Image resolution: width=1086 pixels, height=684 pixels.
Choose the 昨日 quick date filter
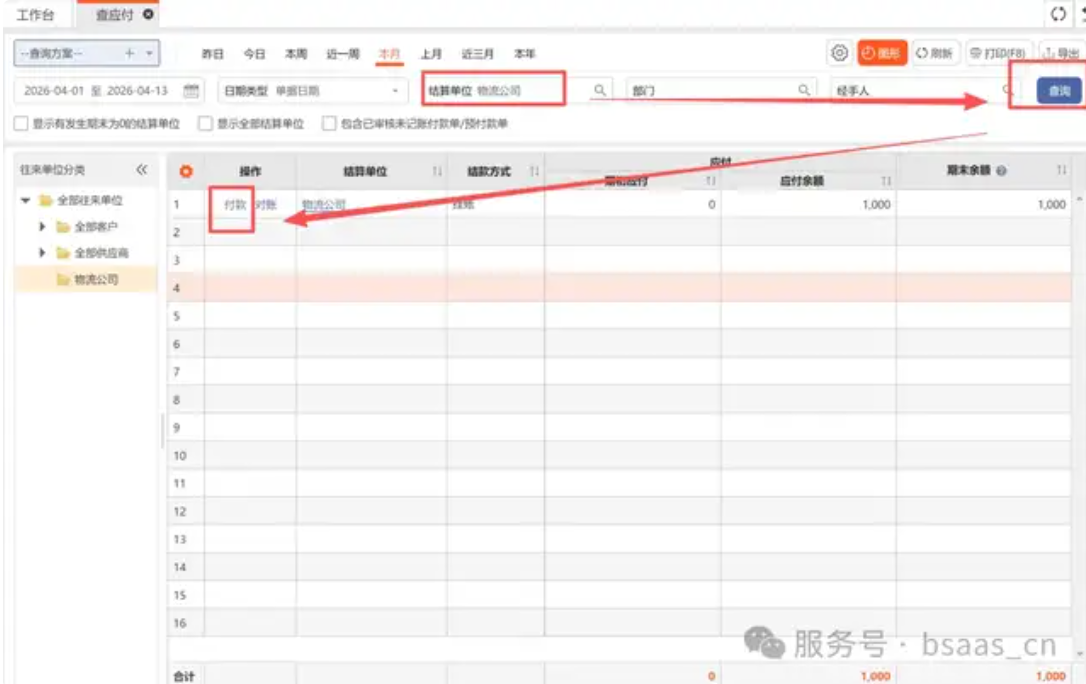tap(213, 54)
